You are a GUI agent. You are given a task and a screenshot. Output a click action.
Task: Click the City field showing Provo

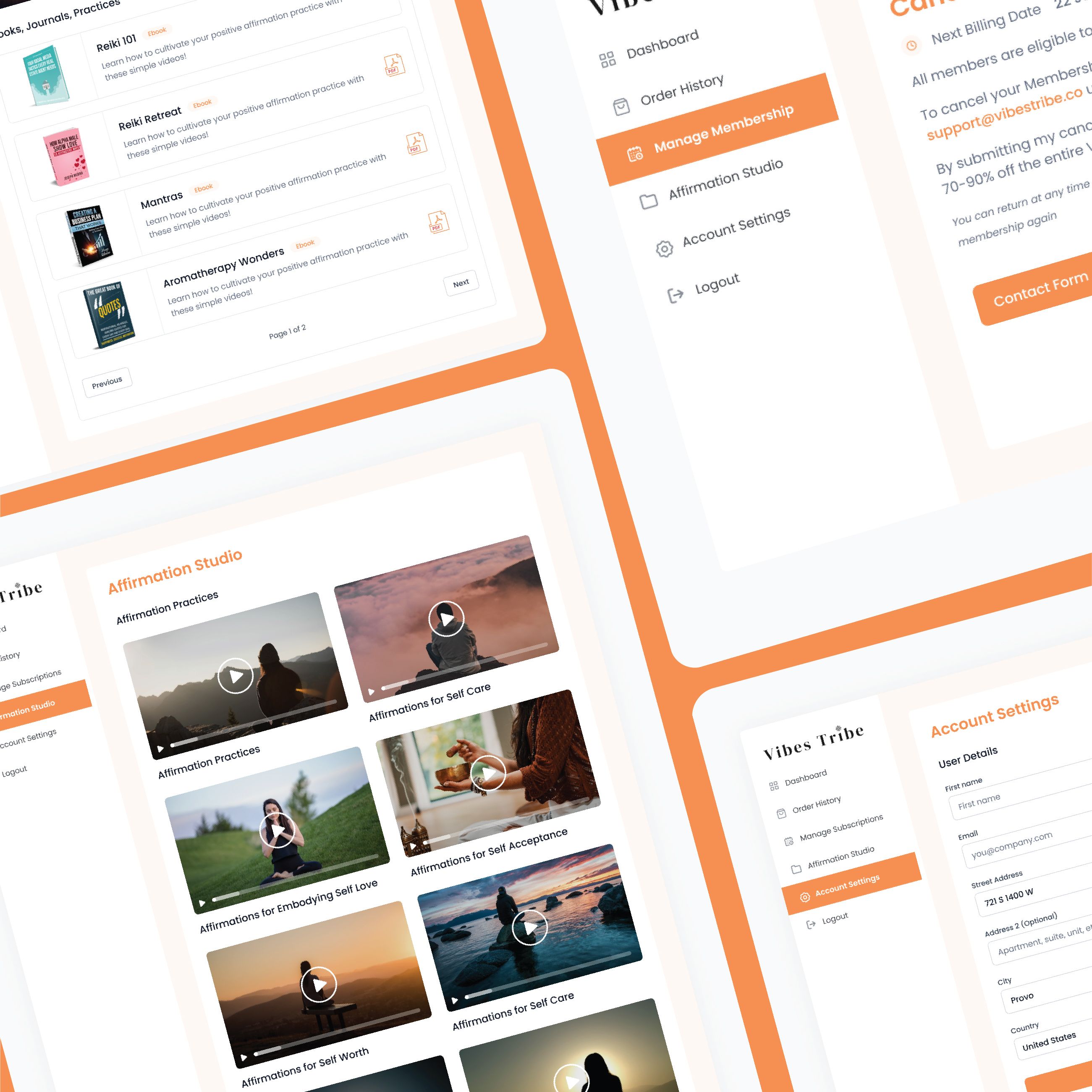[x=1047, y=990]
